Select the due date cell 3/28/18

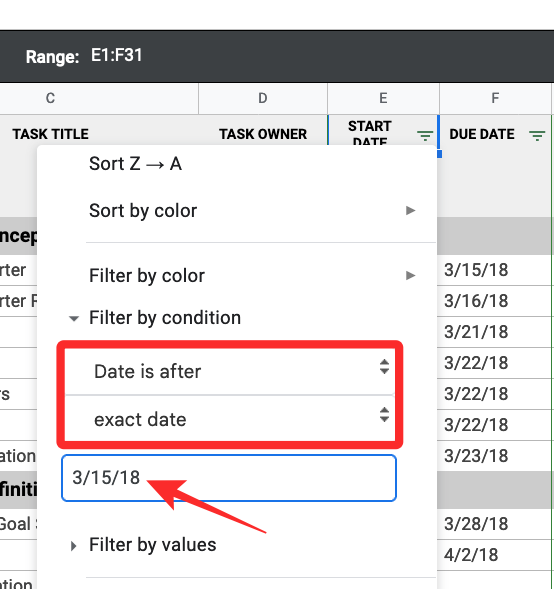(x=494, y=524)
